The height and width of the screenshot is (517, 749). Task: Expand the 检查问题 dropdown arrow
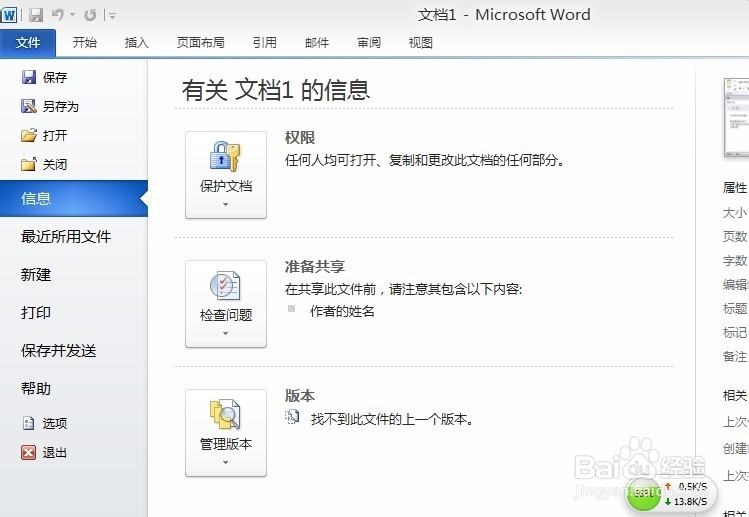[225, 334]
